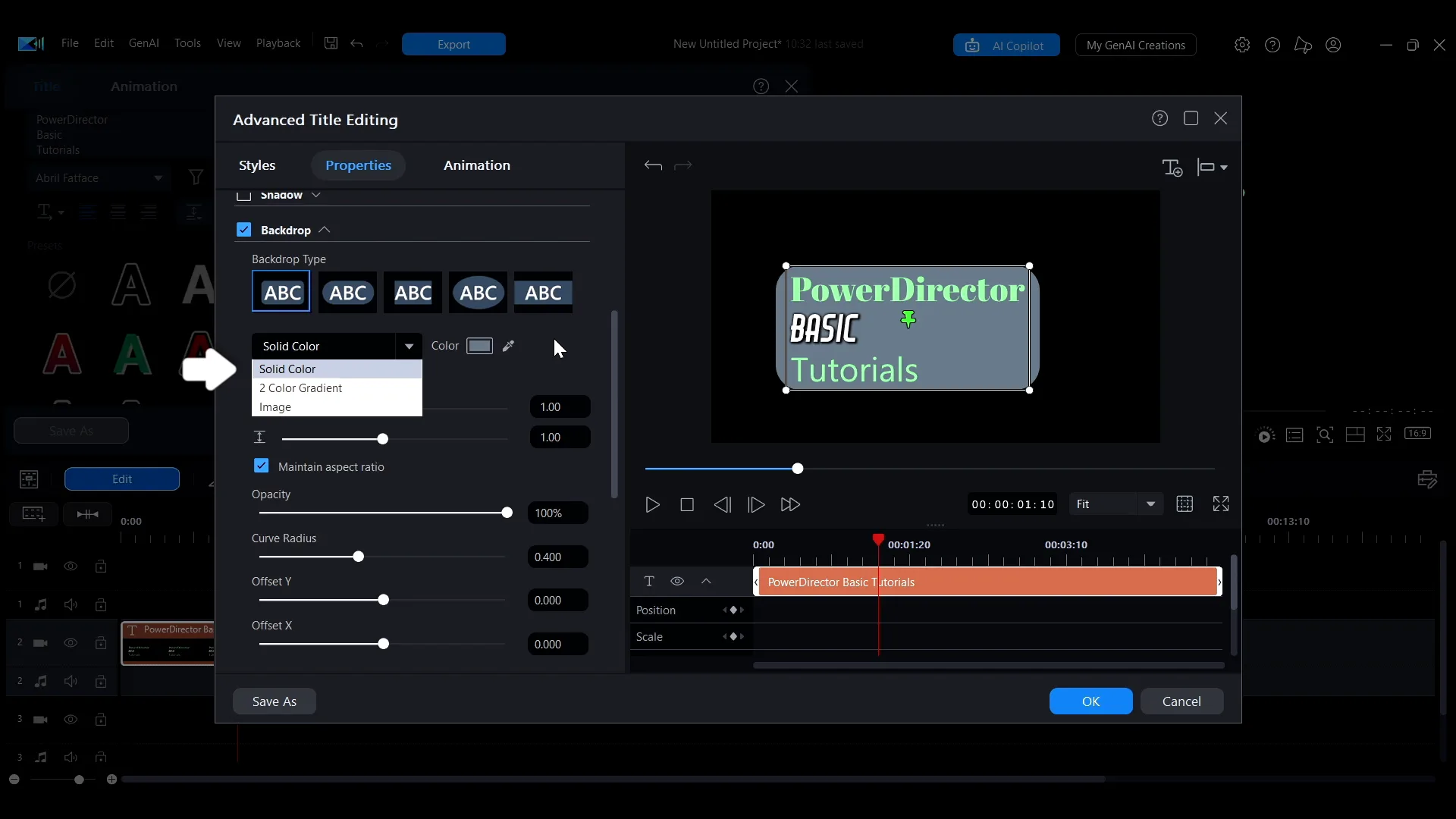
Task: Lock video track 1
Action: pos(101,566)
